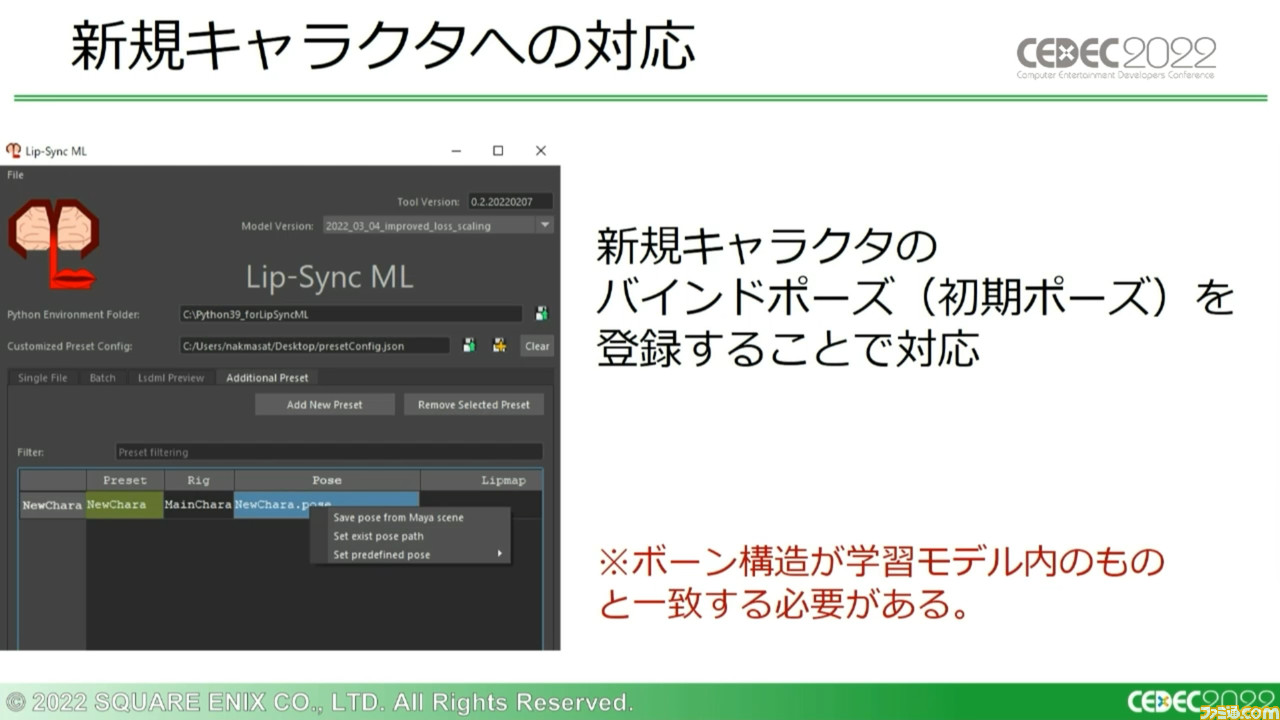
Task: Click the NewChara.pose cell
Action: click(327, 505)
